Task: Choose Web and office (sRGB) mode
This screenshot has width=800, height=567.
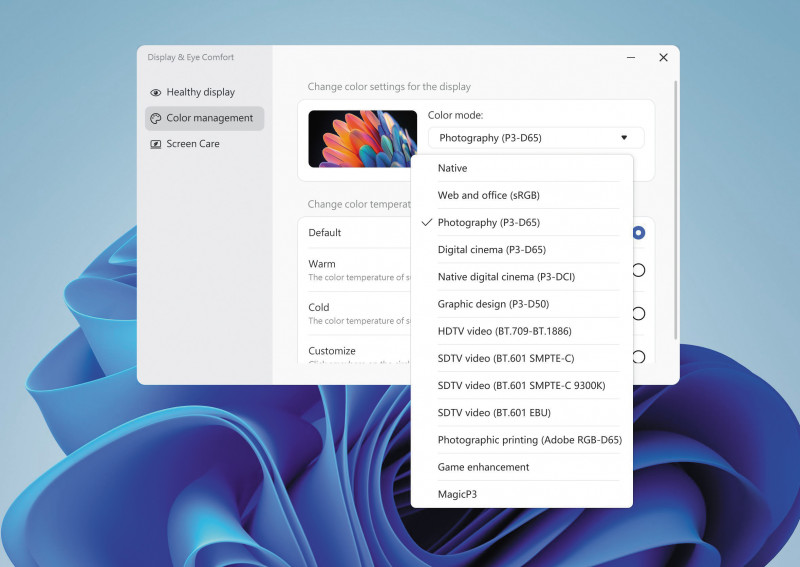Action: click(x=488, y=196)
